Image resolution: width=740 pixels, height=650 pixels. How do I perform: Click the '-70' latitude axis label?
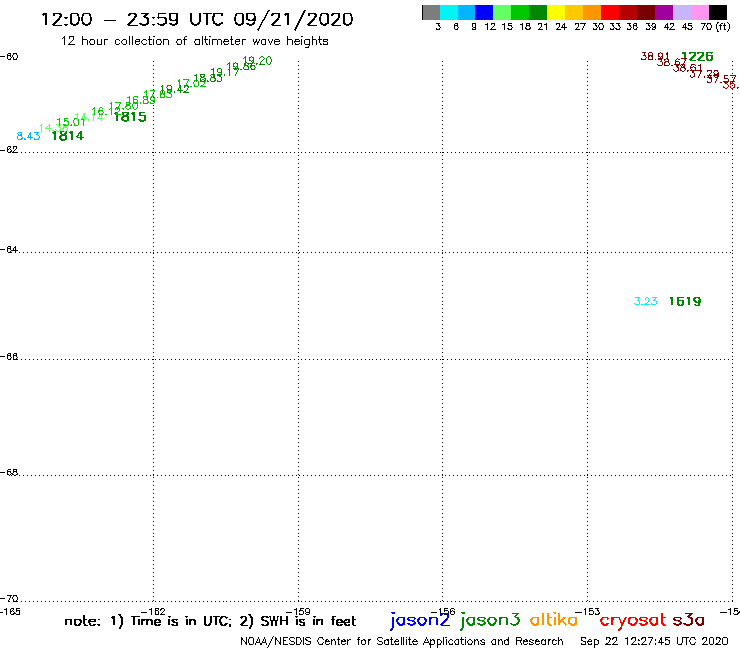9,599
